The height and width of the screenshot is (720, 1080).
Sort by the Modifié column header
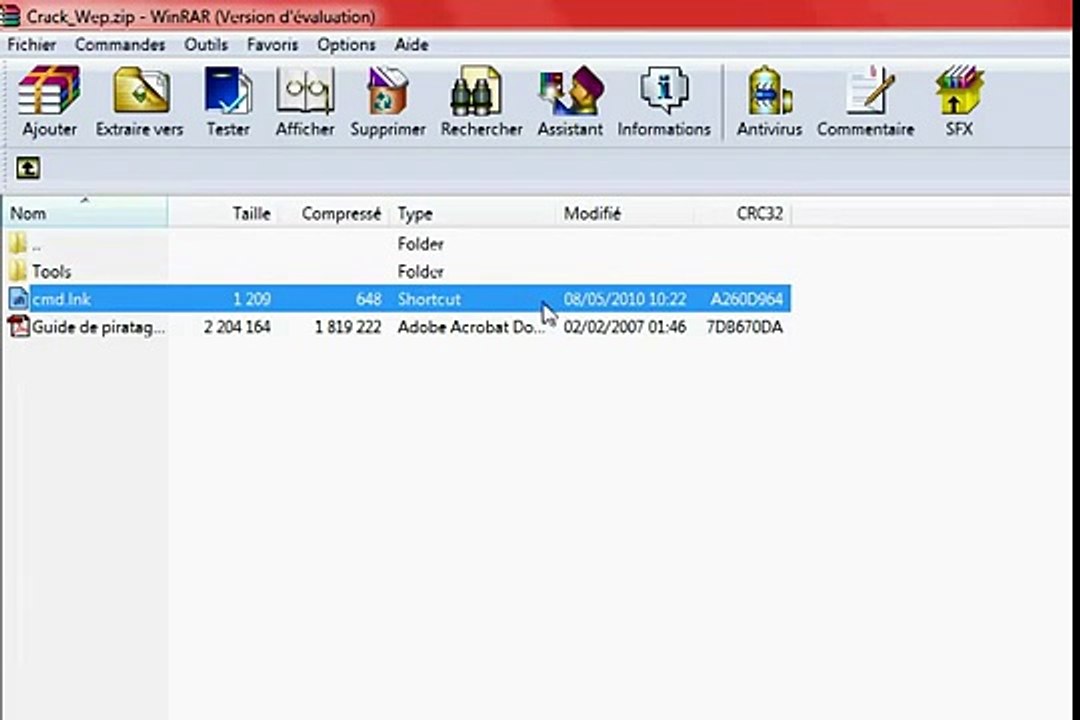point(625,214)
